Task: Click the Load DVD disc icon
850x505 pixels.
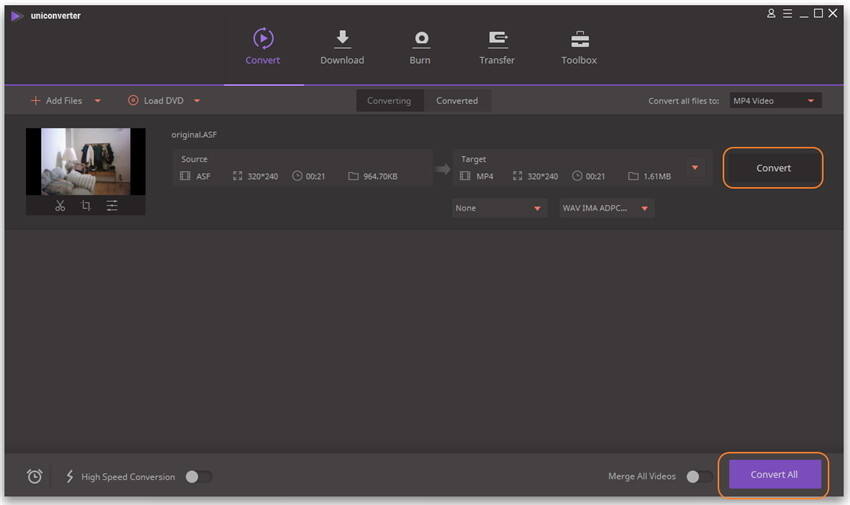Action: click(x=133, y=100)
